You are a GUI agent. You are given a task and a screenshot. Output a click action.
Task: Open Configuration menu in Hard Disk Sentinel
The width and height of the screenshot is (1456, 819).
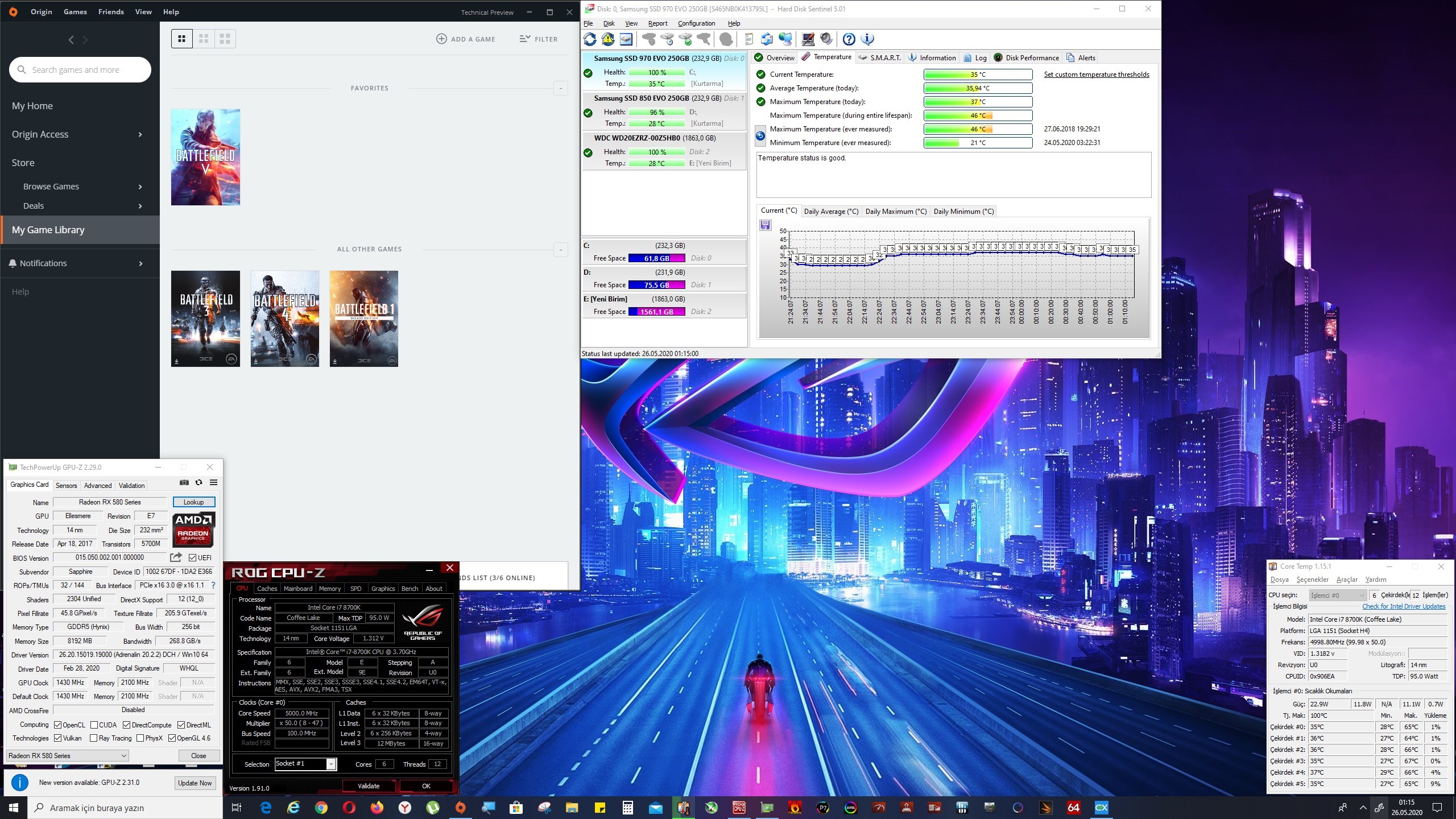pos(696,23)
